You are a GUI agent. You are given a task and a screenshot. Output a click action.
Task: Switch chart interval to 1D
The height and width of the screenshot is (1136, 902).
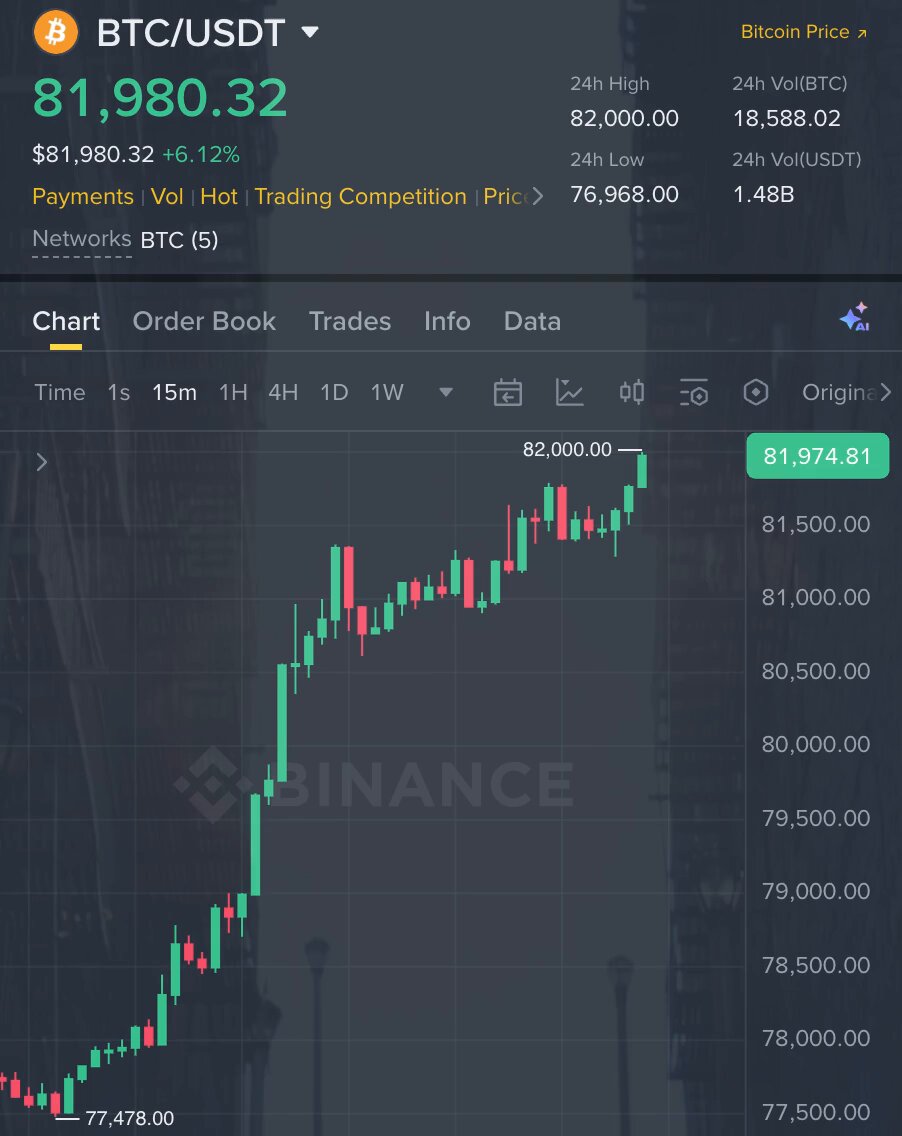coord(334,392)
